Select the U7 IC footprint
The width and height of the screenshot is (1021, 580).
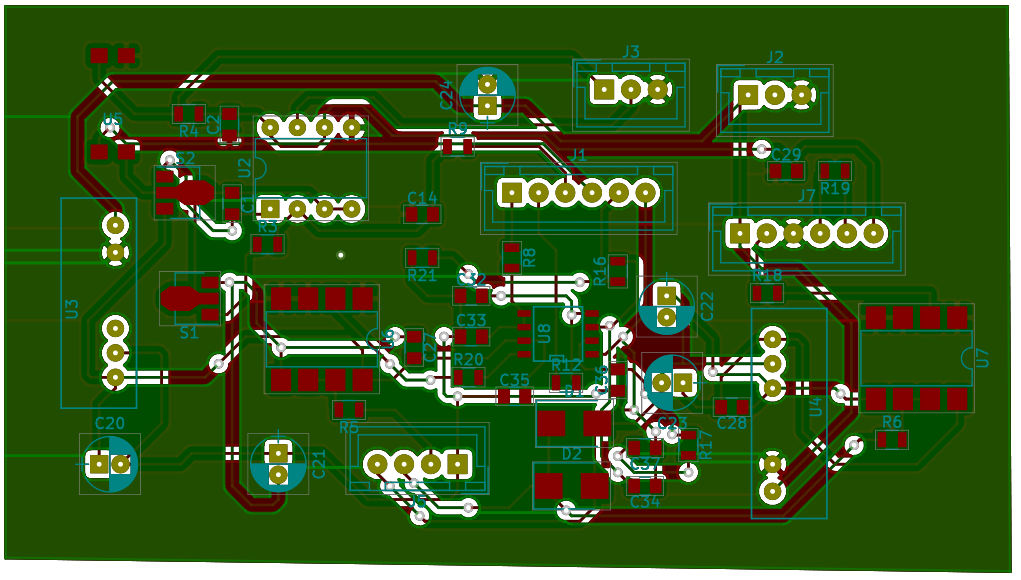pyautogui.click(x=916, y=357)
